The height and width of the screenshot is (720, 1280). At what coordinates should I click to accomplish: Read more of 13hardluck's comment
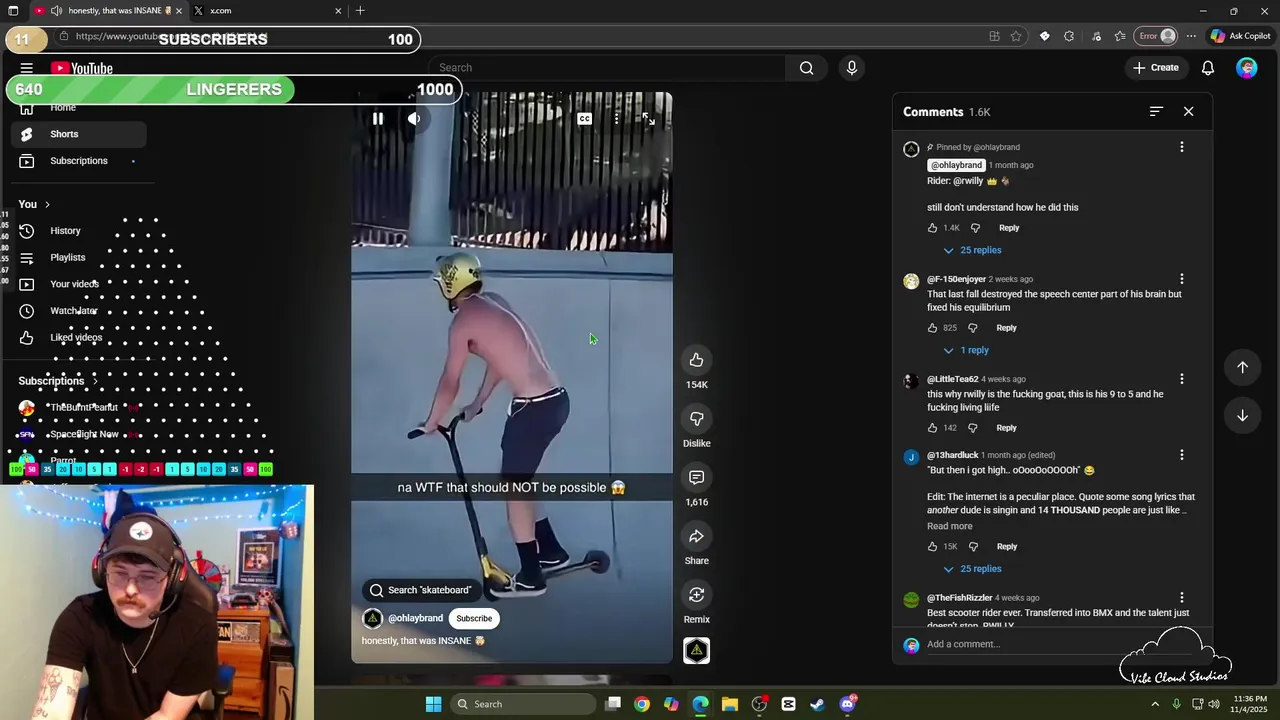[949, 526]
